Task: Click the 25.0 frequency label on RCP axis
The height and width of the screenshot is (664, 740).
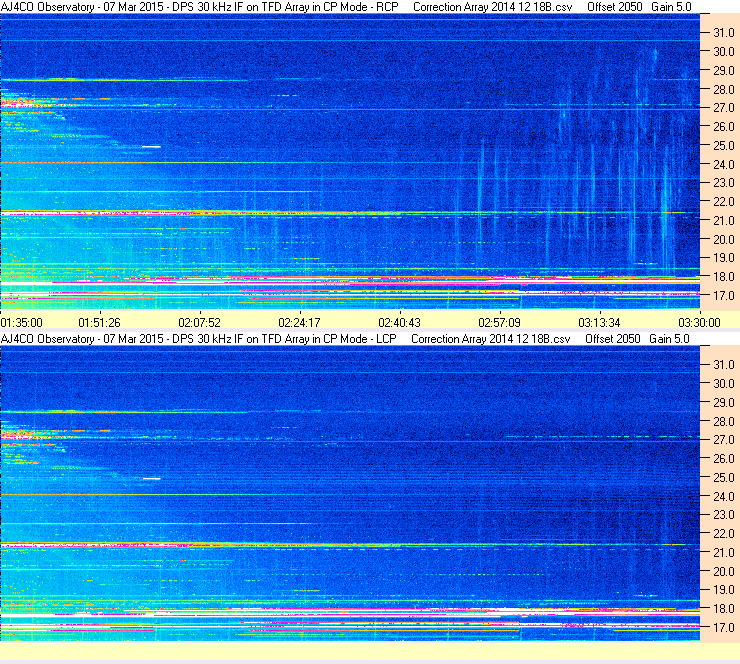Action: [x=724, y=146]
